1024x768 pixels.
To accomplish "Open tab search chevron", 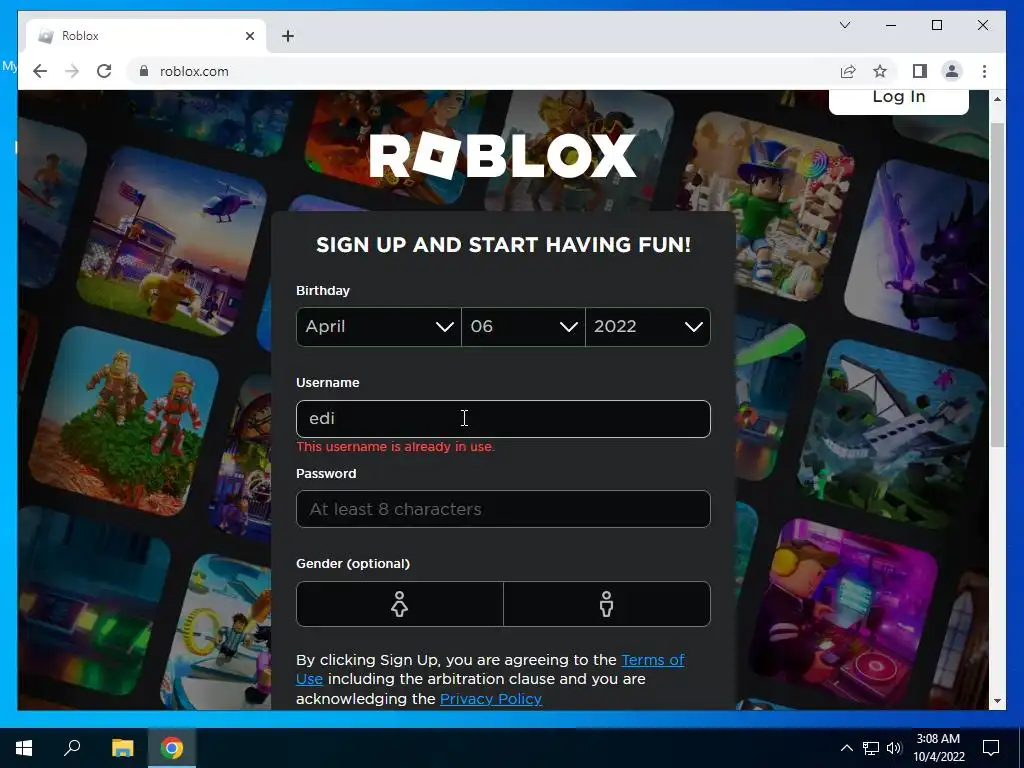I will pyautogui.click(x=844, y=25).
